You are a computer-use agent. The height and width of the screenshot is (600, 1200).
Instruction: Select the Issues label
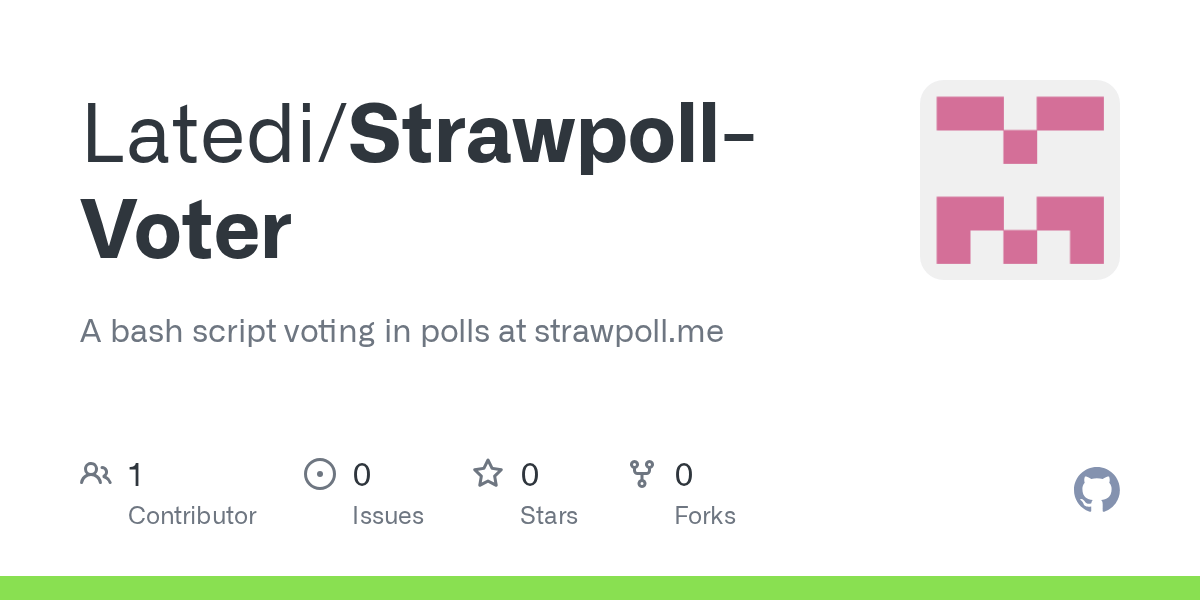387,516
